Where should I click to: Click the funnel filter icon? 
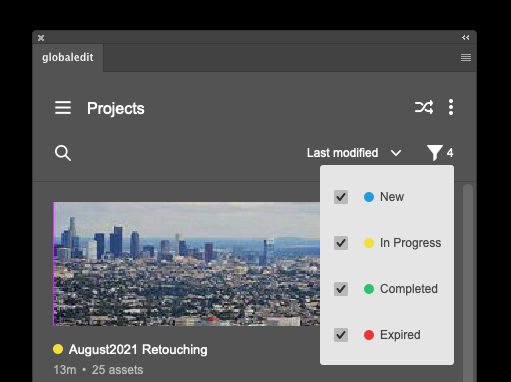click(x=435, y=152)
